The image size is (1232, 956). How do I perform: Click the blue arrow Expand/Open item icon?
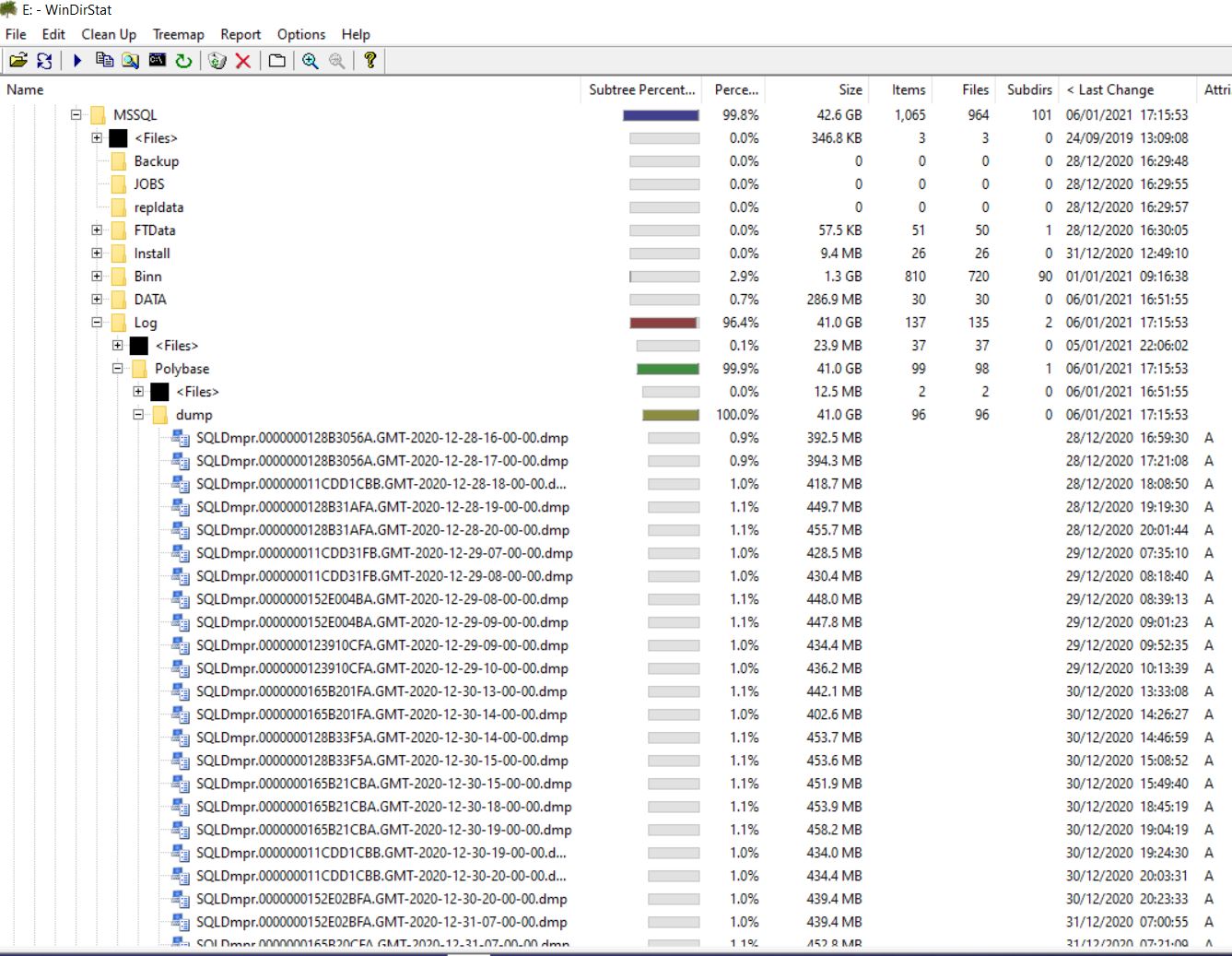coord(77,61)
